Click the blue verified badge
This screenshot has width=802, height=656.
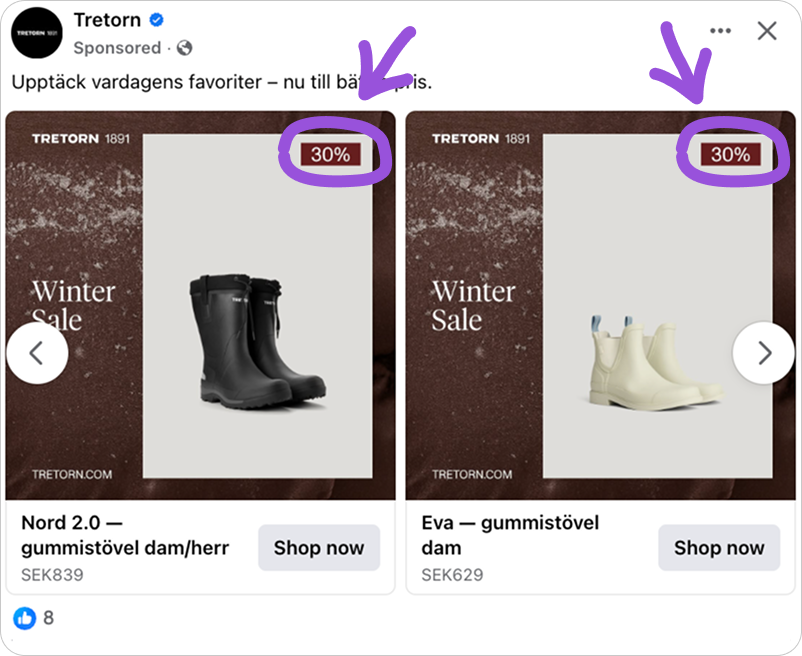(156, 20)
